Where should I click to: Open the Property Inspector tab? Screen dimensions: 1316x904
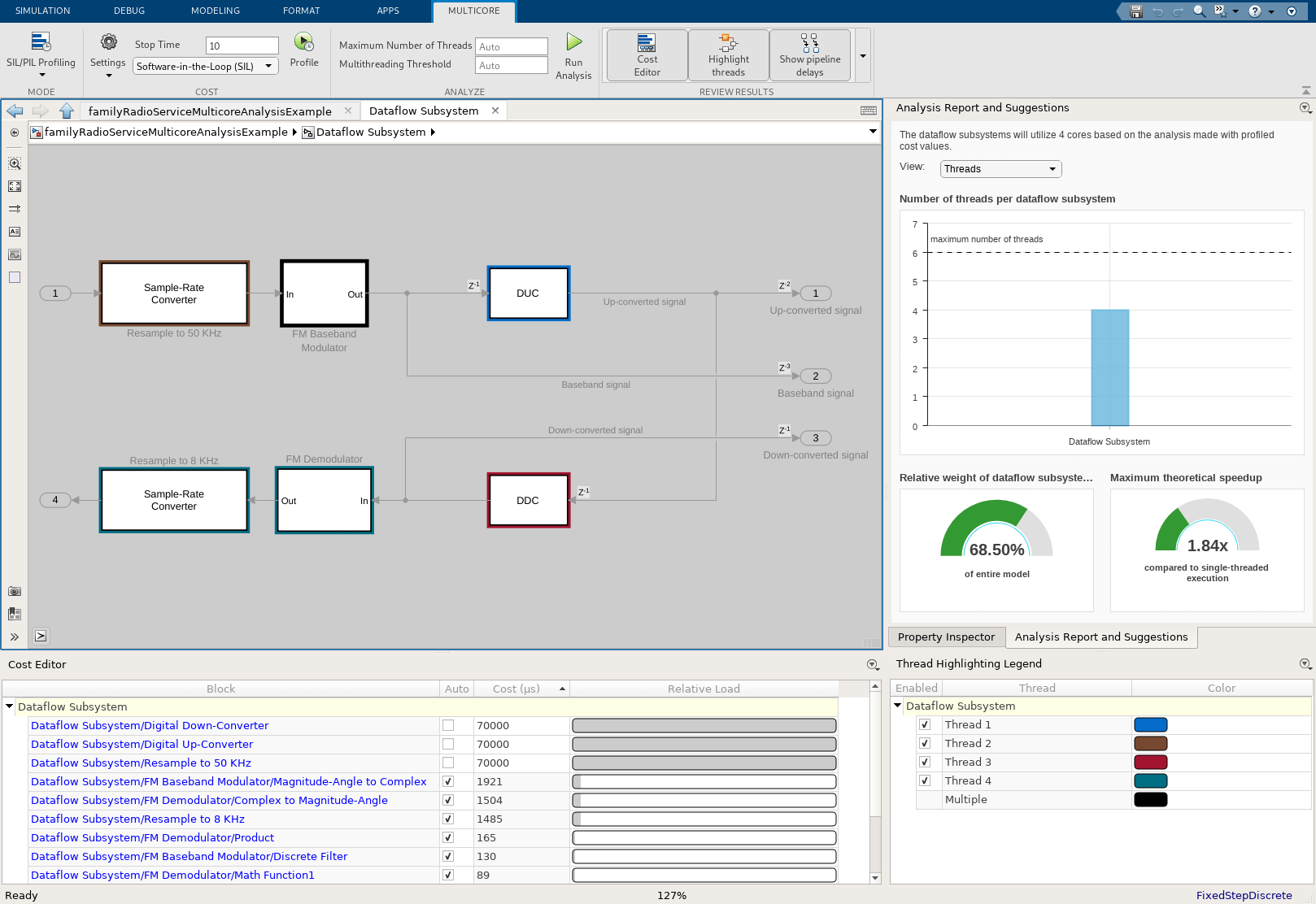click(946, 637)
